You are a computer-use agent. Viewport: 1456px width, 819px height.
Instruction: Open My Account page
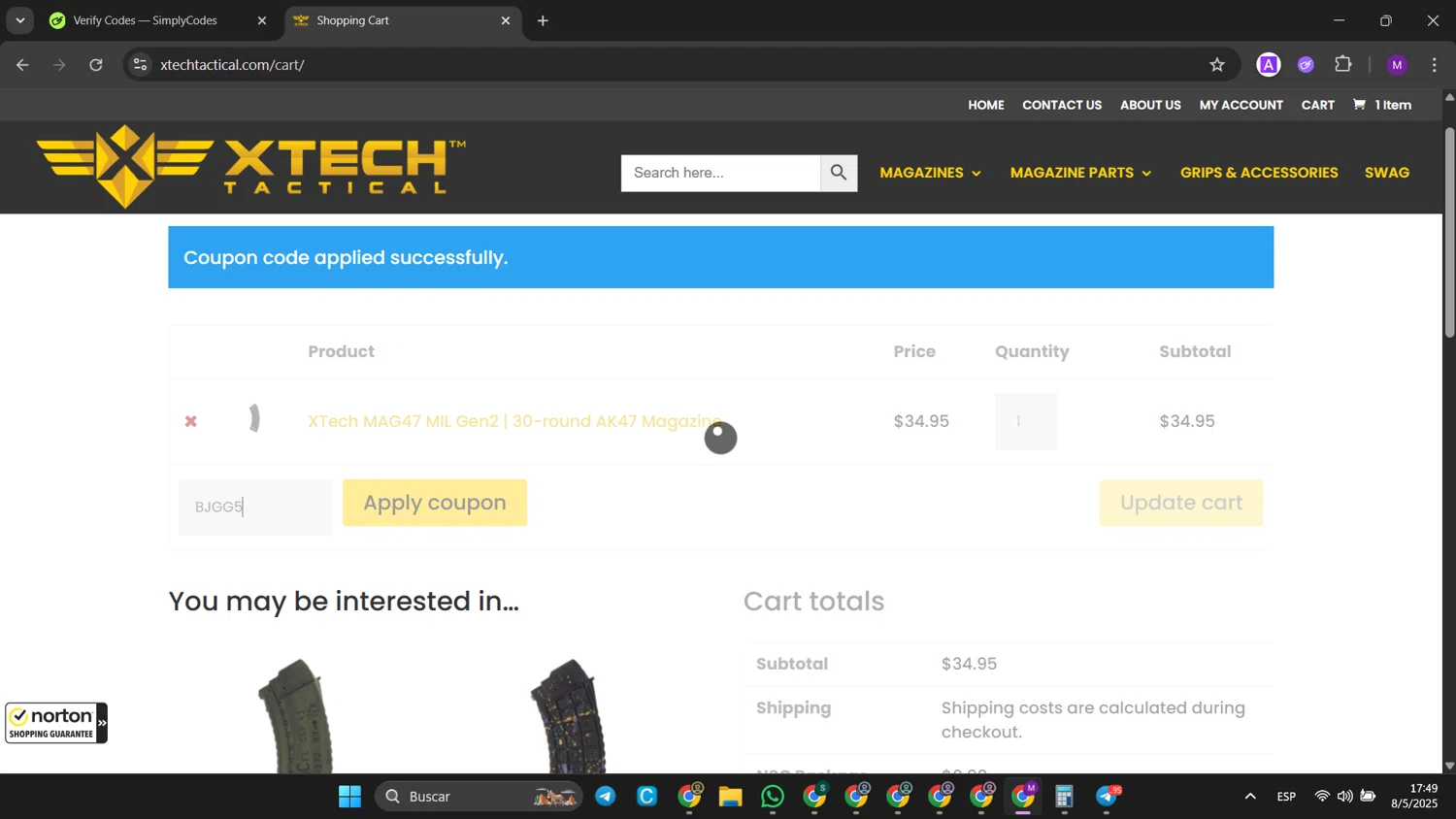(x=1241, y=105)
